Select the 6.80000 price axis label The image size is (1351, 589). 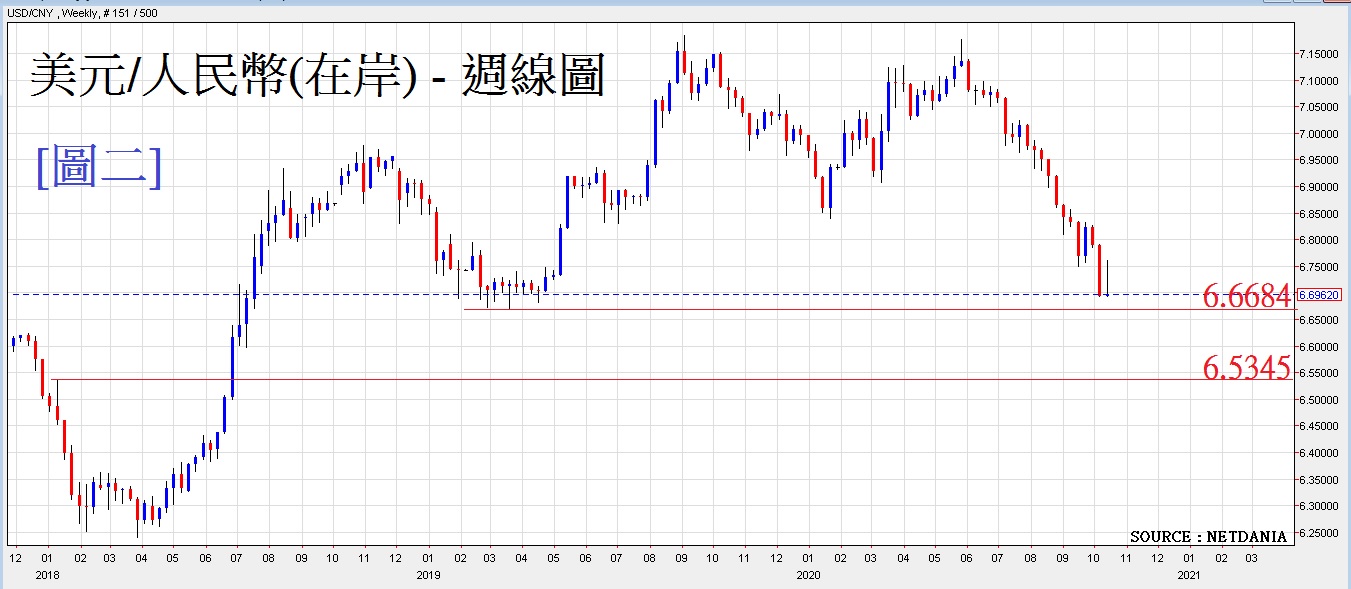(x=1320, y=240)
